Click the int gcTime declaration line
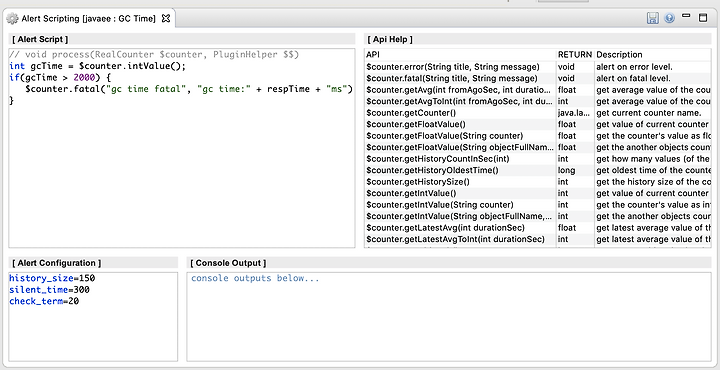Screen dimensions: 720x370 pos(97,66)
